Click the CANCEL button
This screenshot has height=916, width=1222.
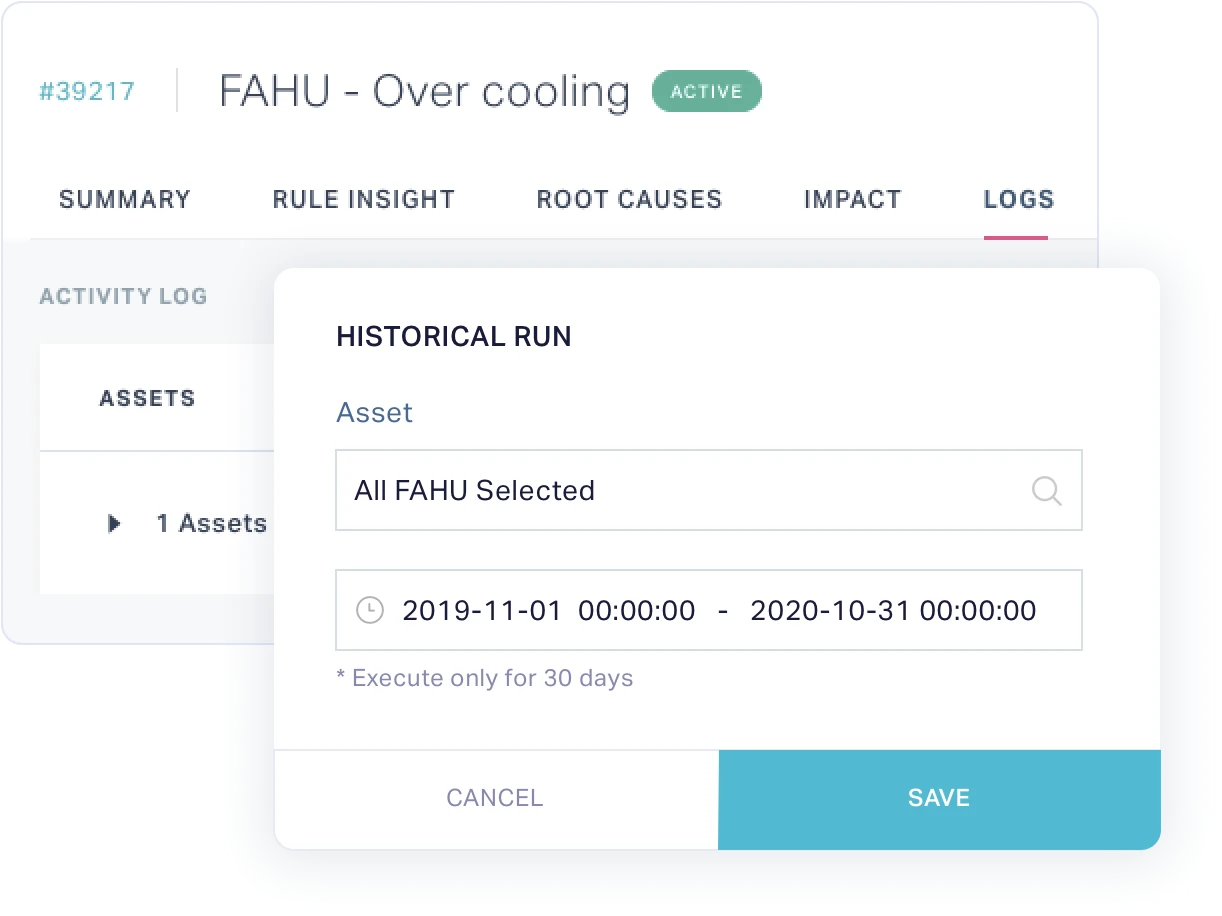pyautogui.click(x=494, y=798)
